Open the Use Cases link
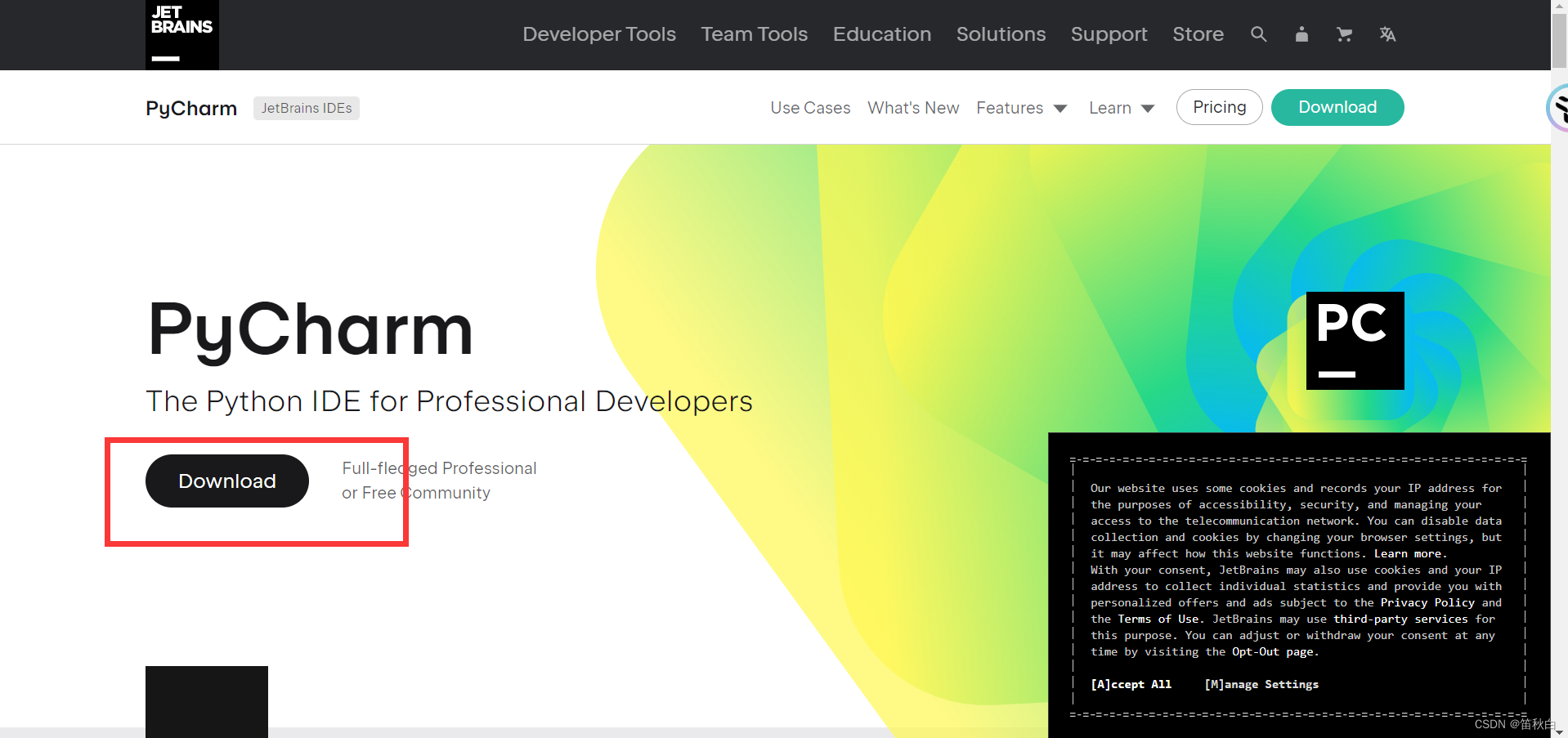This screenshot has height=738, width=1568. point(810,108)
